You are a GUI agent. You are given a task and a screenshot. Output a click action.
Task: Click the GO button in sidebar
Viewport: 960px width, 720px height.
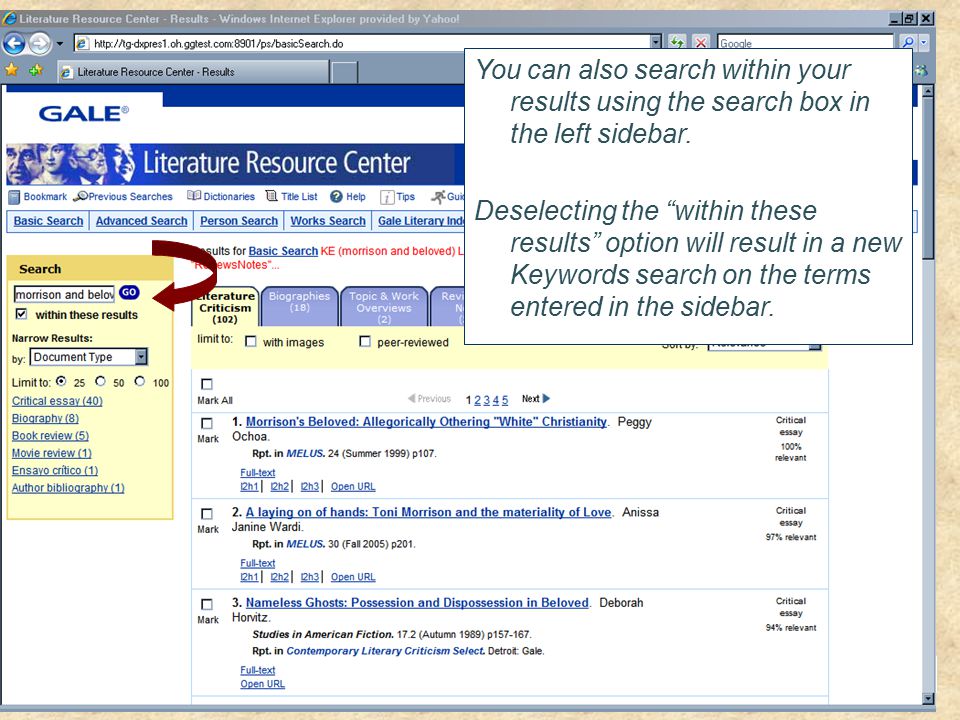129,293
